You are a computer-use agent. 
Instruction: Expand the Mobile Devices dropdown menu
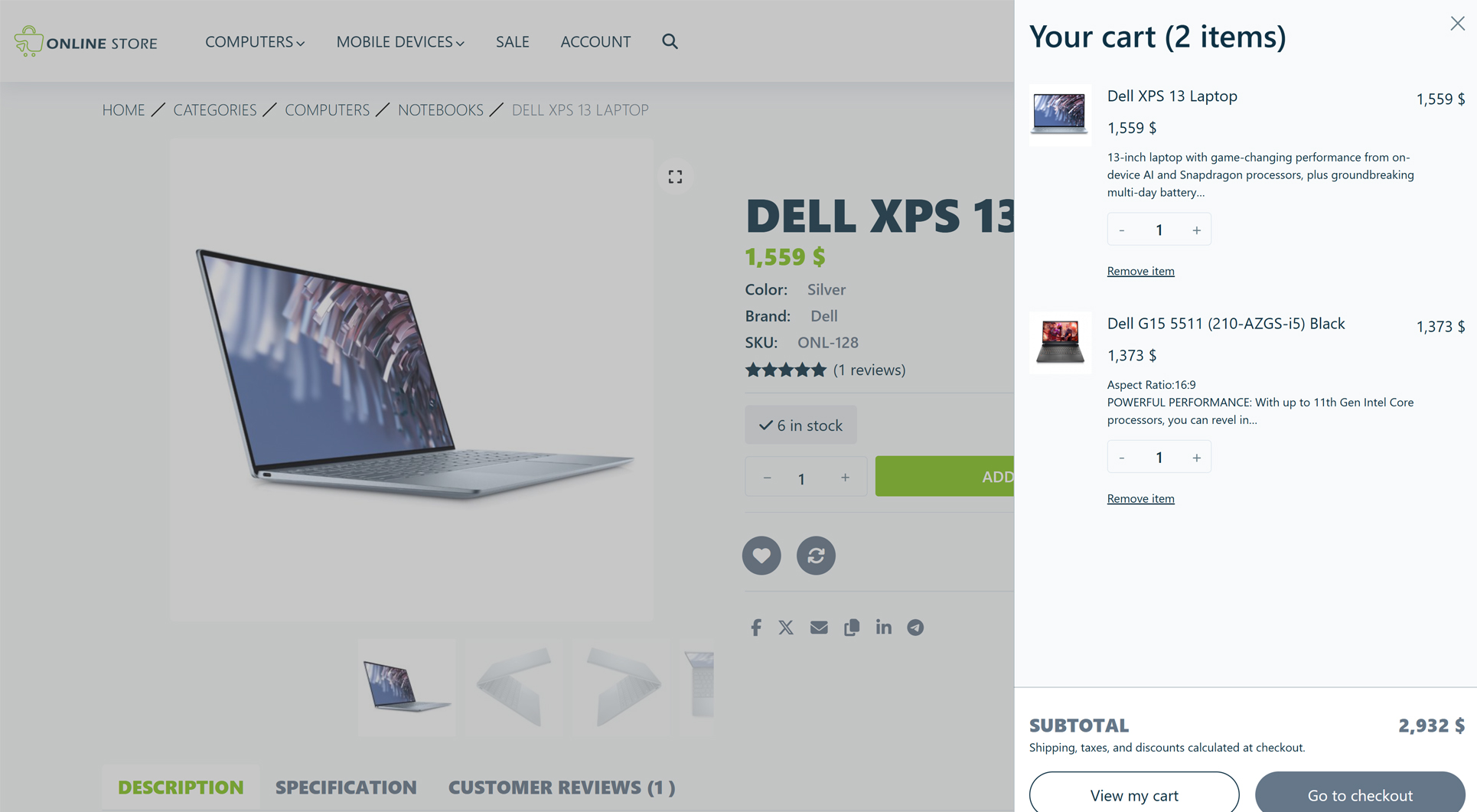click(x=400, y=41)
